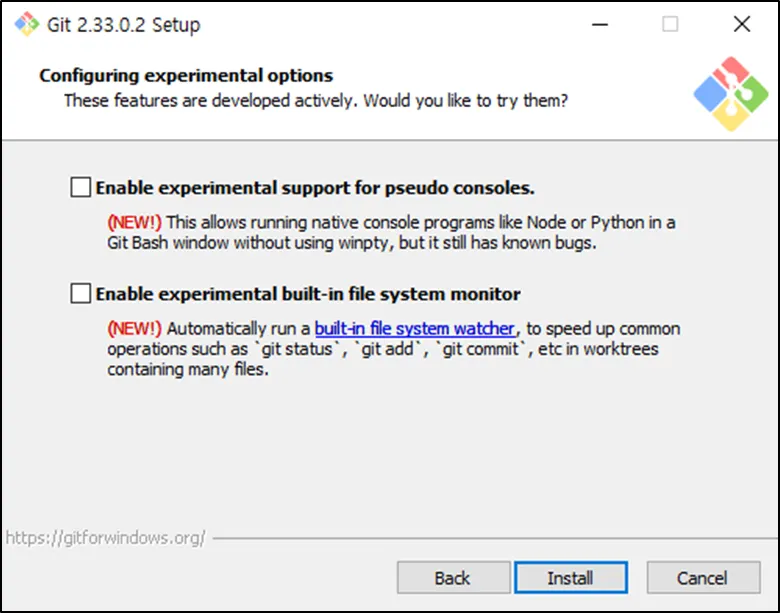780x613 pixels.
Task: Open the gitforwindows.org link
Action: 105,538
